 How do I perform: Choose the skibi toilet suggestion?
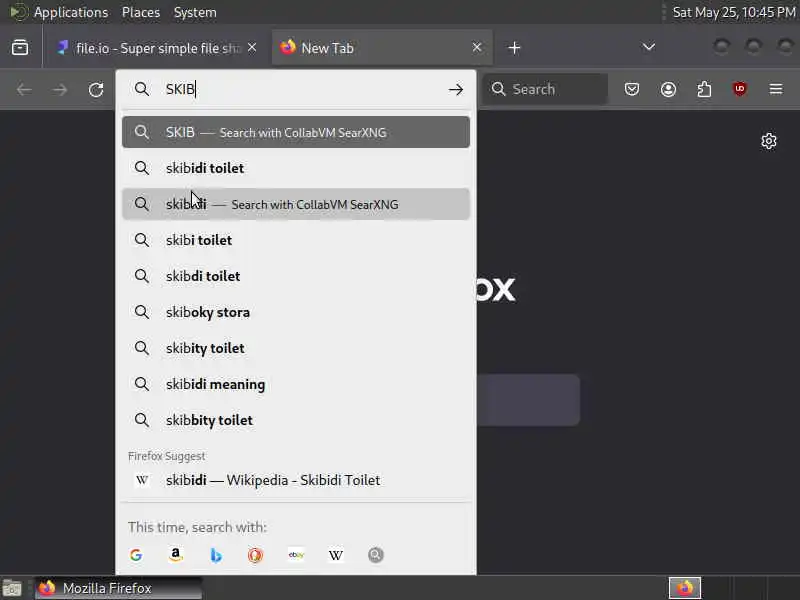296,240
